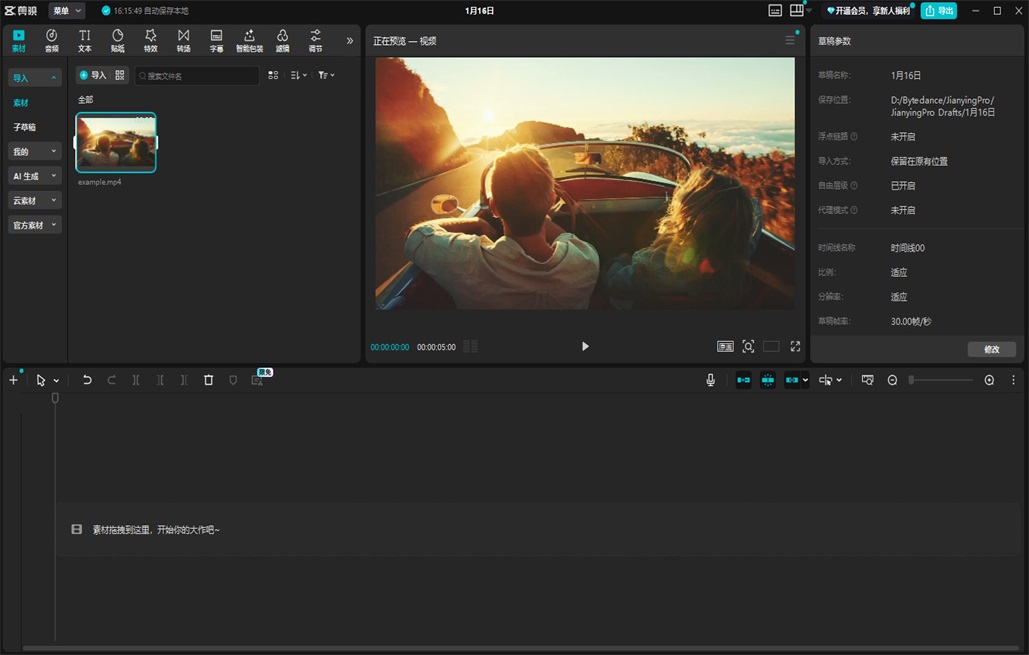Click the undo arrow in timeline toolbar
The image size is (1029, 655).
pos(87,380)
